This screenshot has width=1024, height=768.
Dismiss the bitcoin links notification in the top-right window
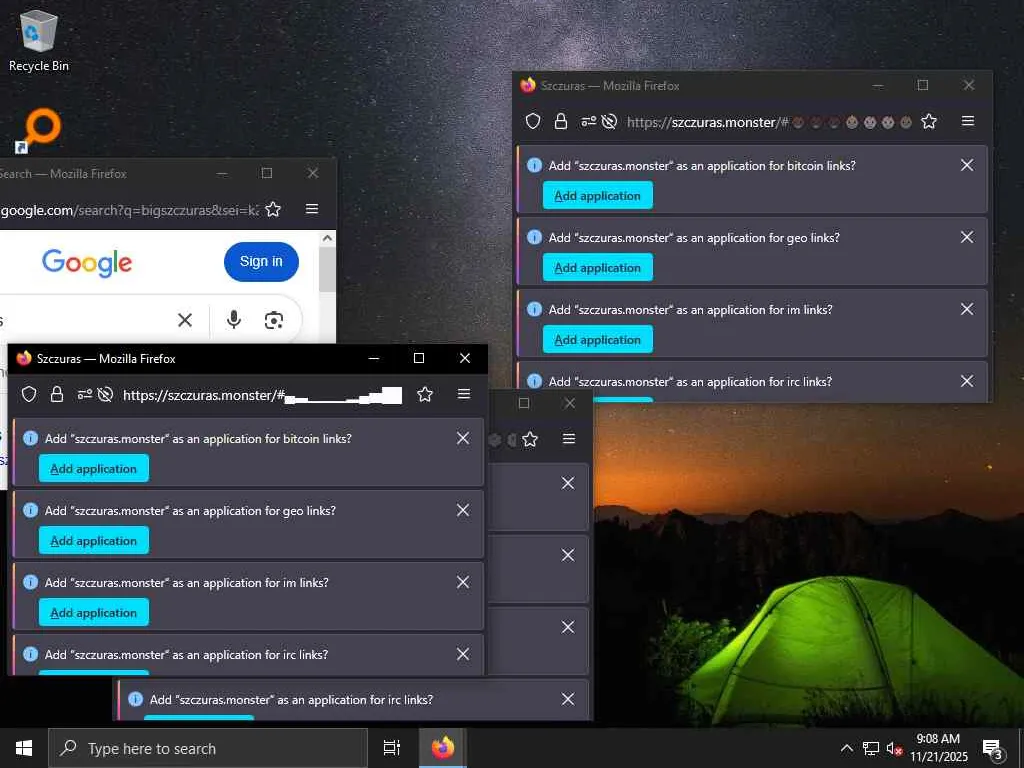(967, 165)
